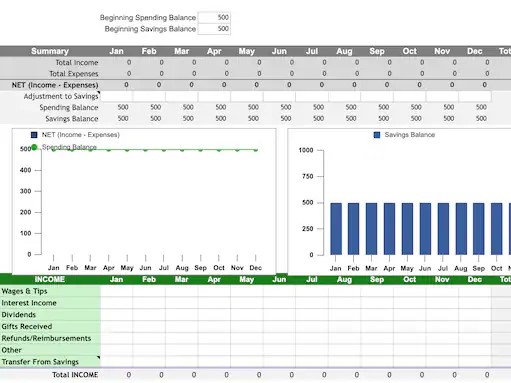Viewport: 511px width, 383px height.
Task: Click the blue Savings Balance legend square
Action: (x=377, y=135)
